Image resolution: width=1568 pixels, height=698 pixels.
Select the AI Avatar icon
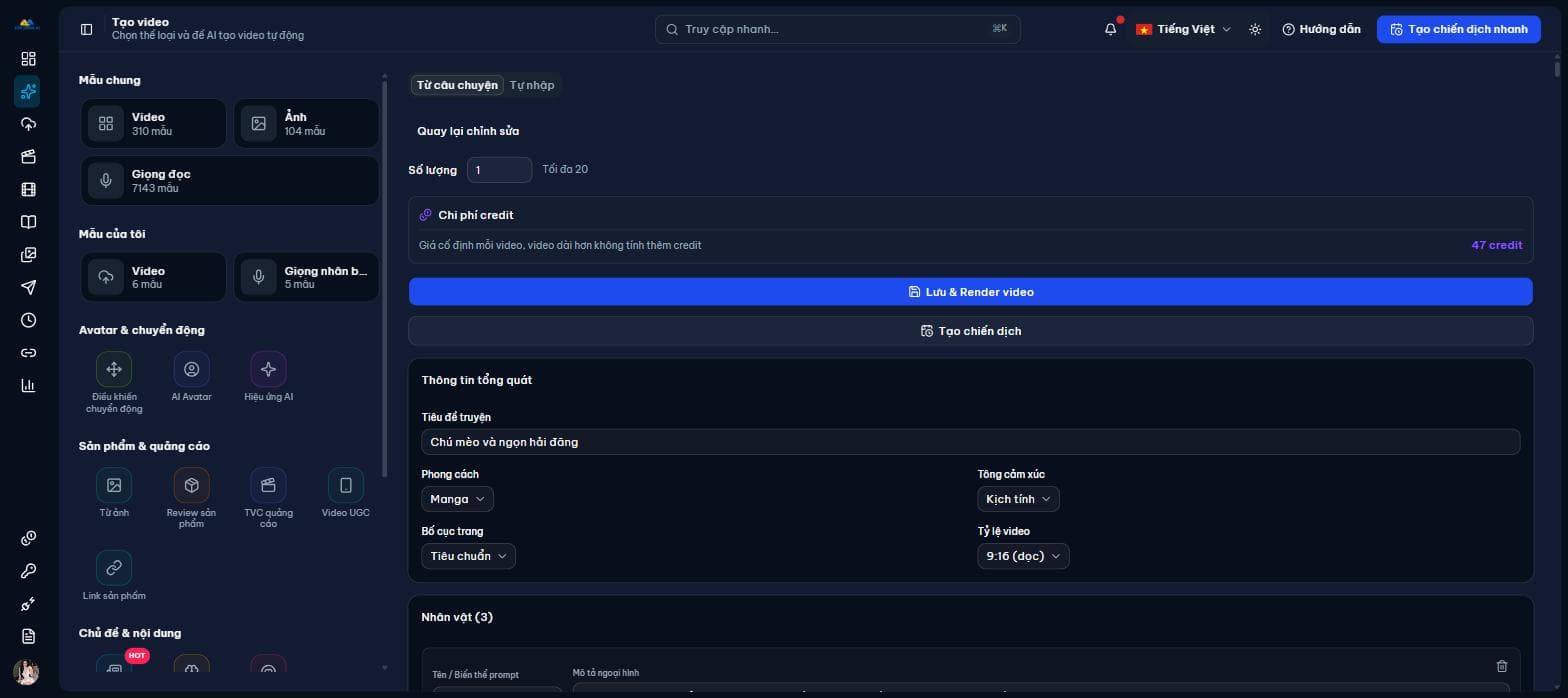191,369
